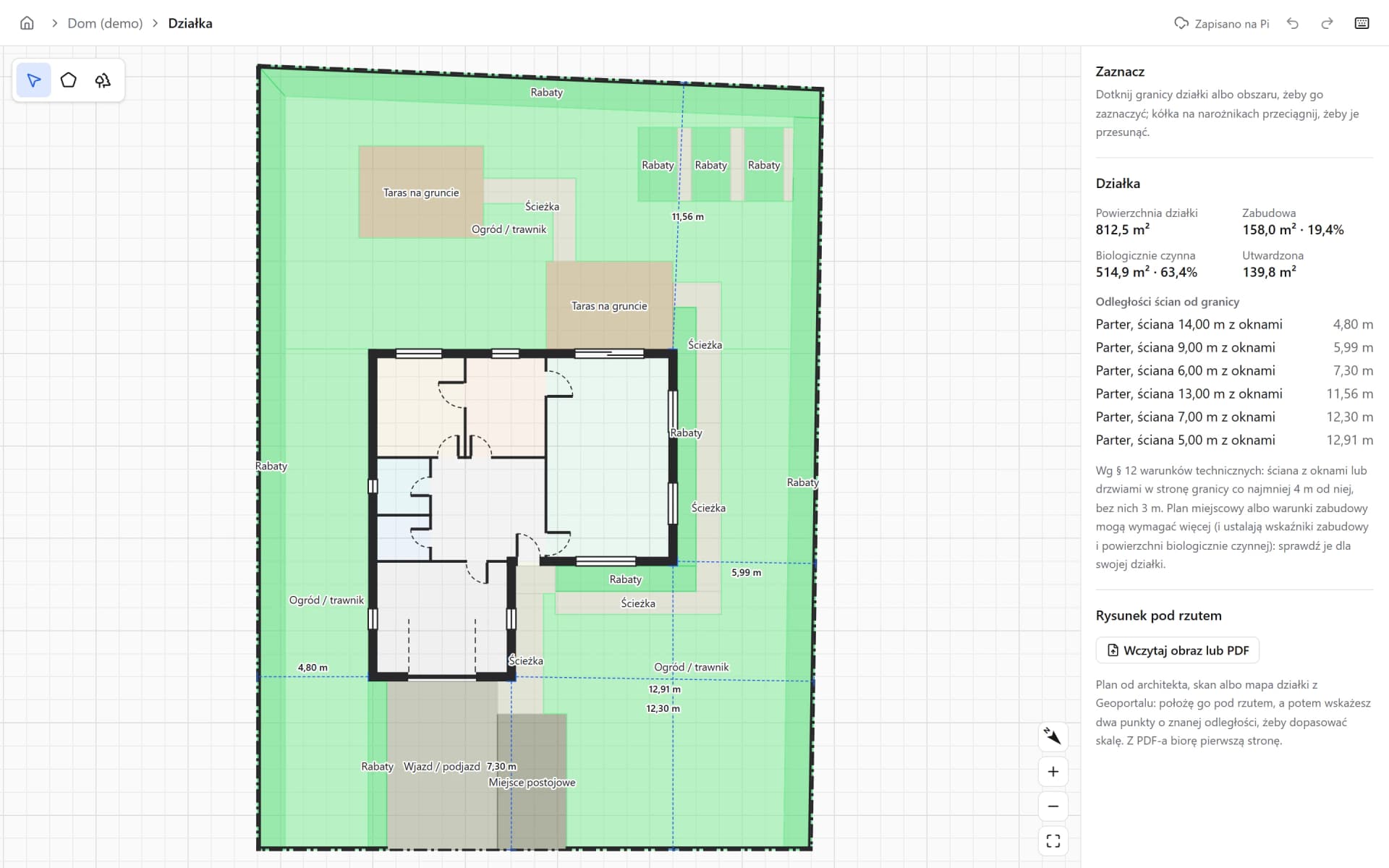This screenshot has height=868, width=1389.
Task: Click the Biologicznie czynna value 514,9 m²
Action: click(x=1147, y=272)
